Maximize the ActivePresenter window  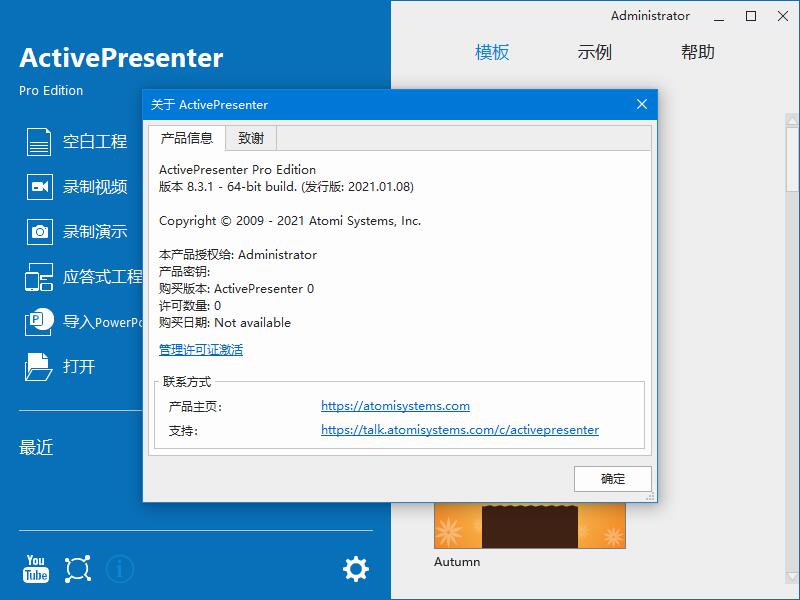coord(751,16)
